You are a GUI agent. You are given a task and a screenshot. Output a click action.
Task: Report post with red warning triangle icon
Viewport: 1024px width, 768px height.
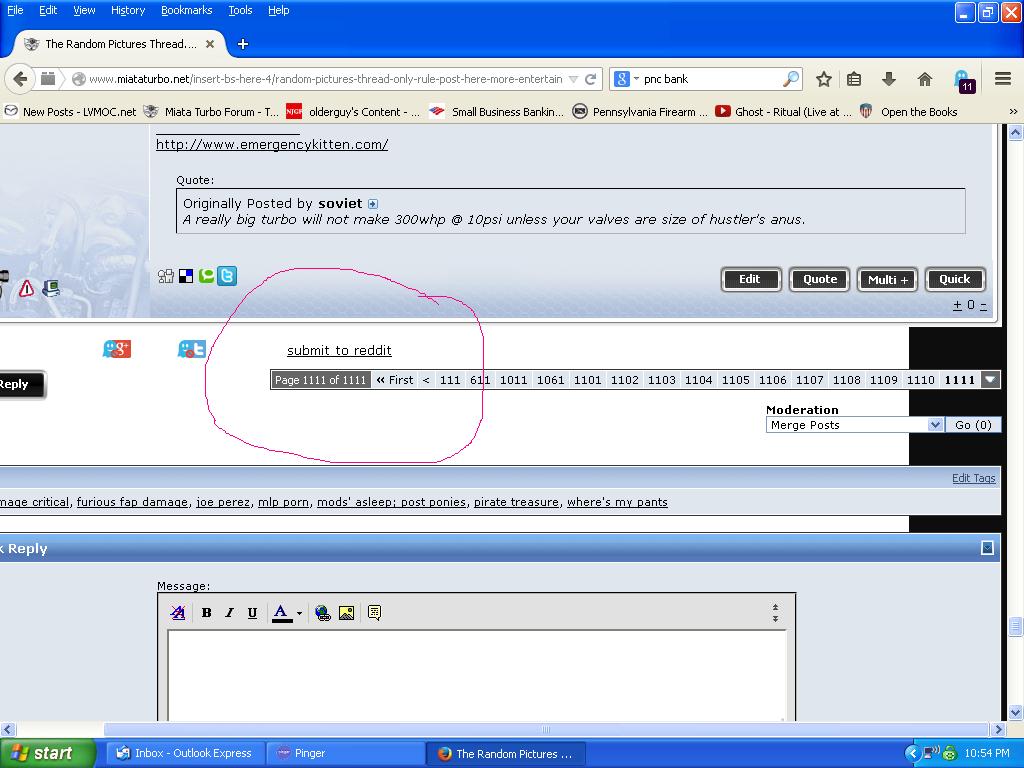pyautogui.click(x=26, y=288)
